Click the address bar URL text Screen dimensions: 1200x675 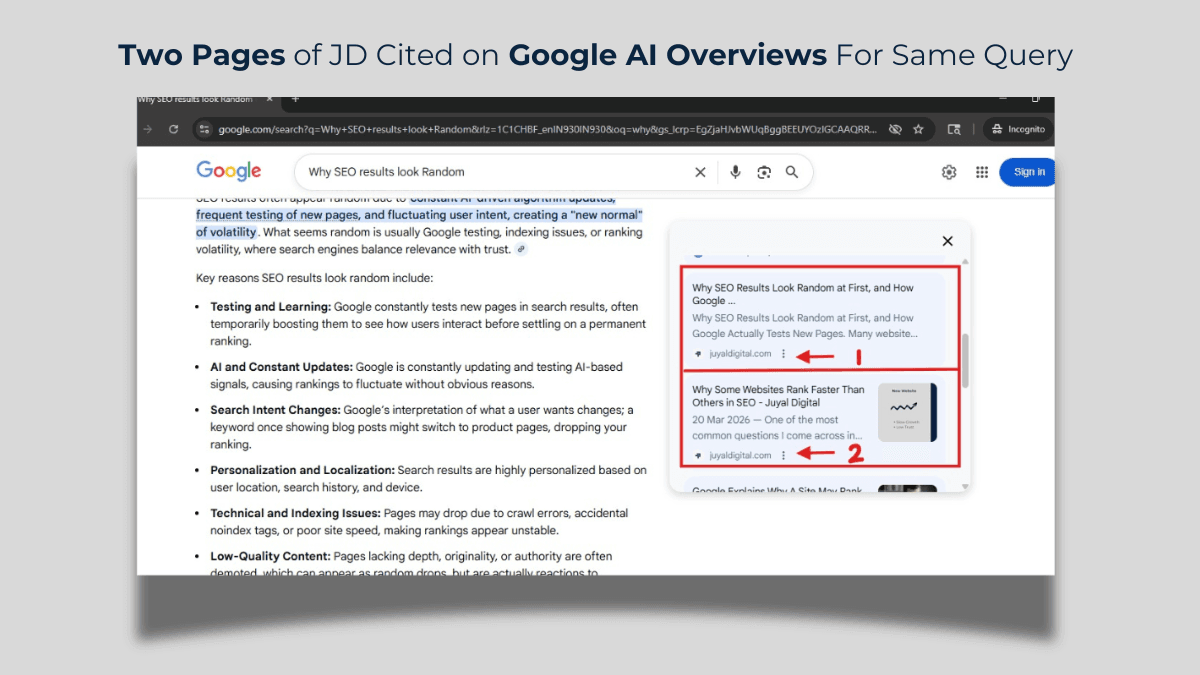click(x=548, y=130)
